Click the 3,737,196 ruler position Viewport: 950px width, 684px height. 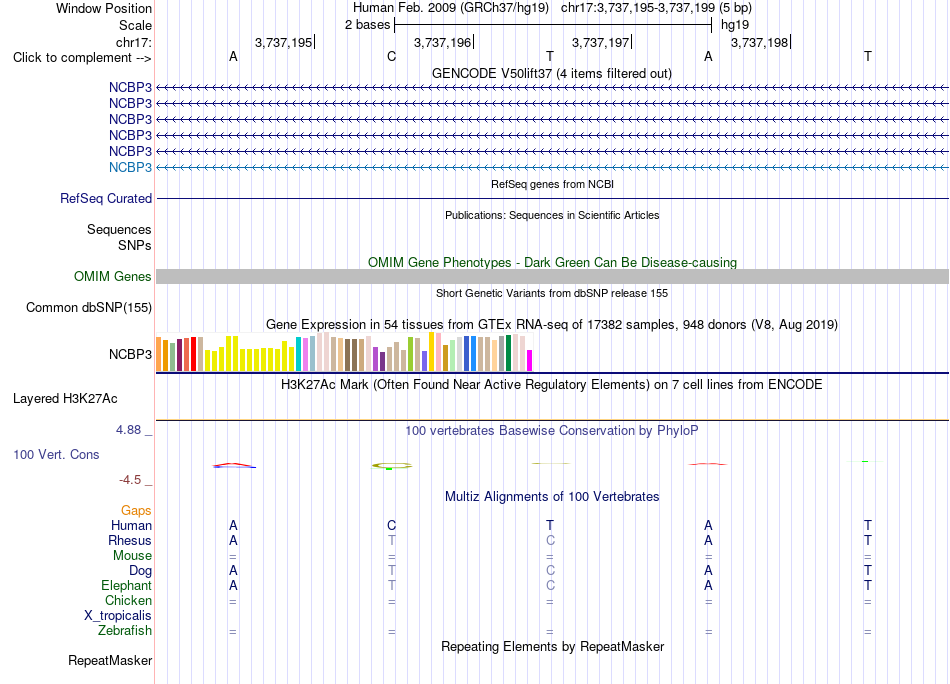442,42
